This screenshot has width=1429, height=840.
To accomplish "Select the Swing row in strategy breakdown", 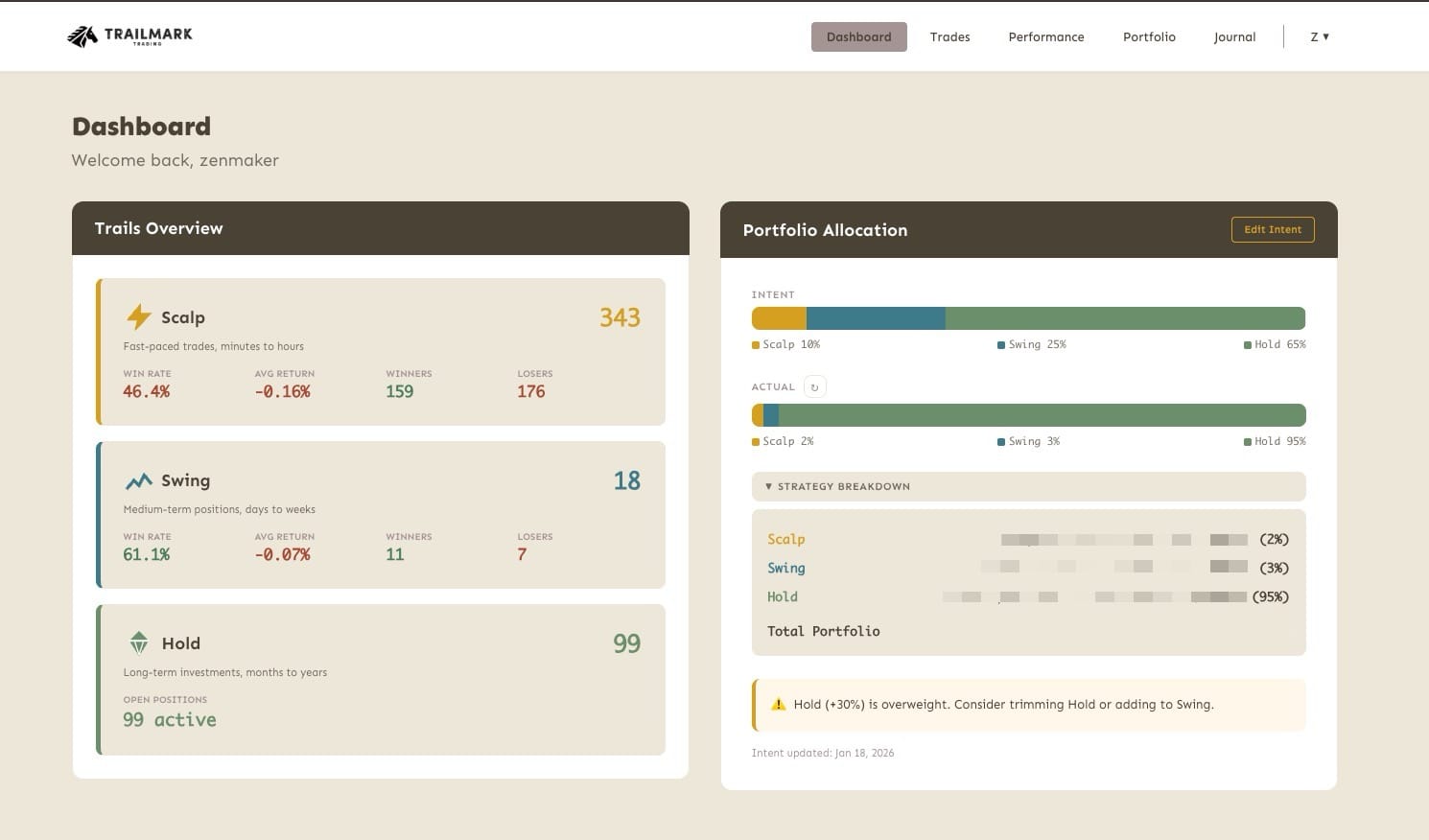I will 1027,568.
